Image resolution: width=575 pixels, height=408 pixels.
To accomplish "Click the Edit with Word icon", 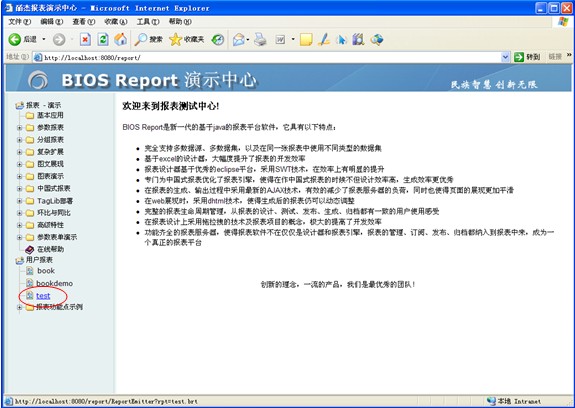I will coord(280,39).
